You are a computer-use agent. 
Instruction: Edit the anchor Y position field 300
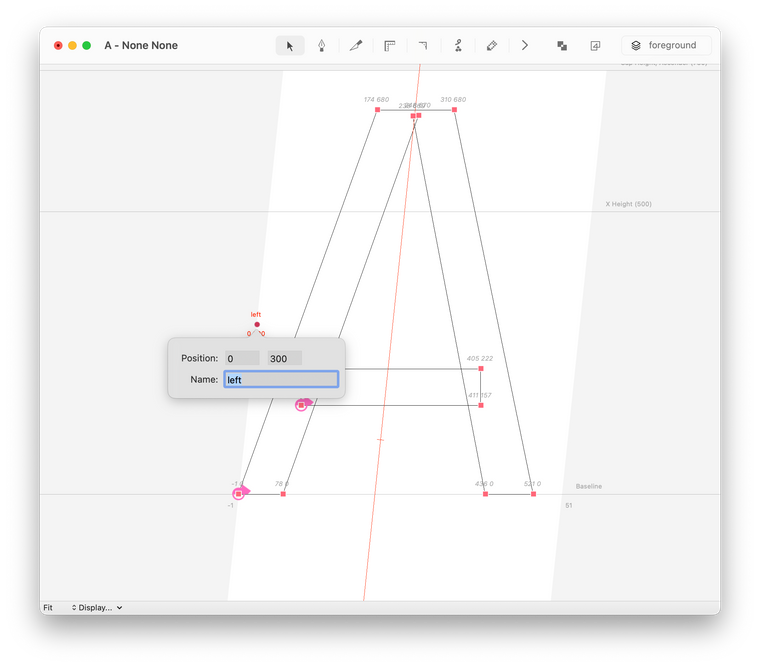click(x=285, y=358)
